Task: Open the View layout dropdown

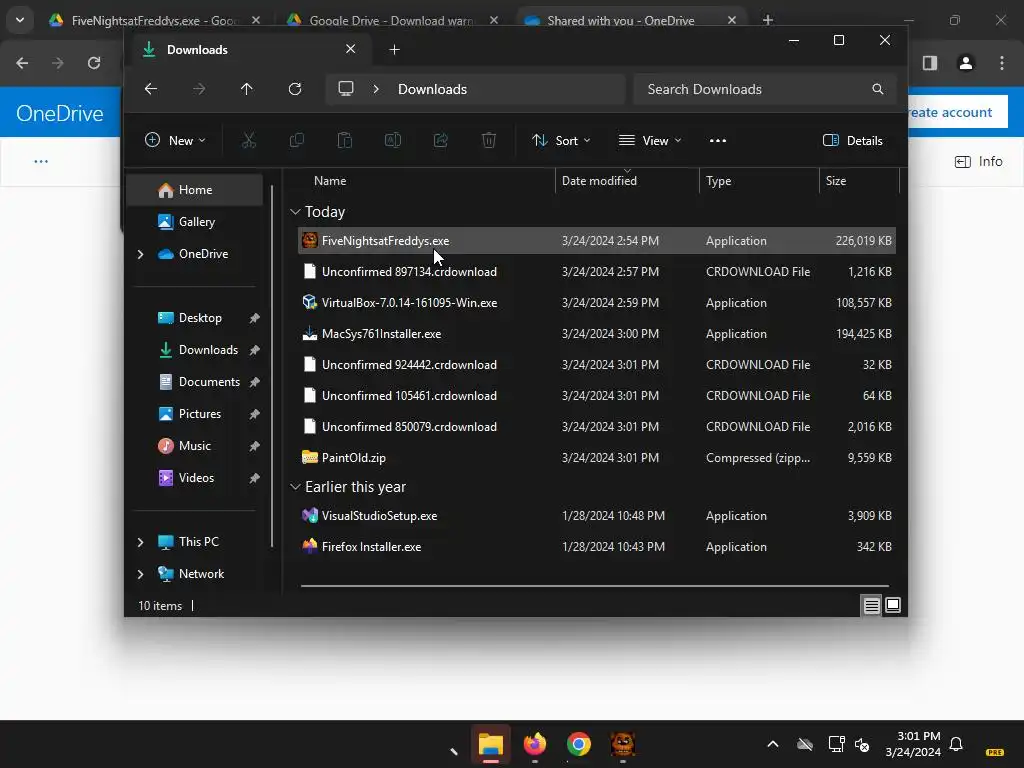Action: tap(650, 140)
